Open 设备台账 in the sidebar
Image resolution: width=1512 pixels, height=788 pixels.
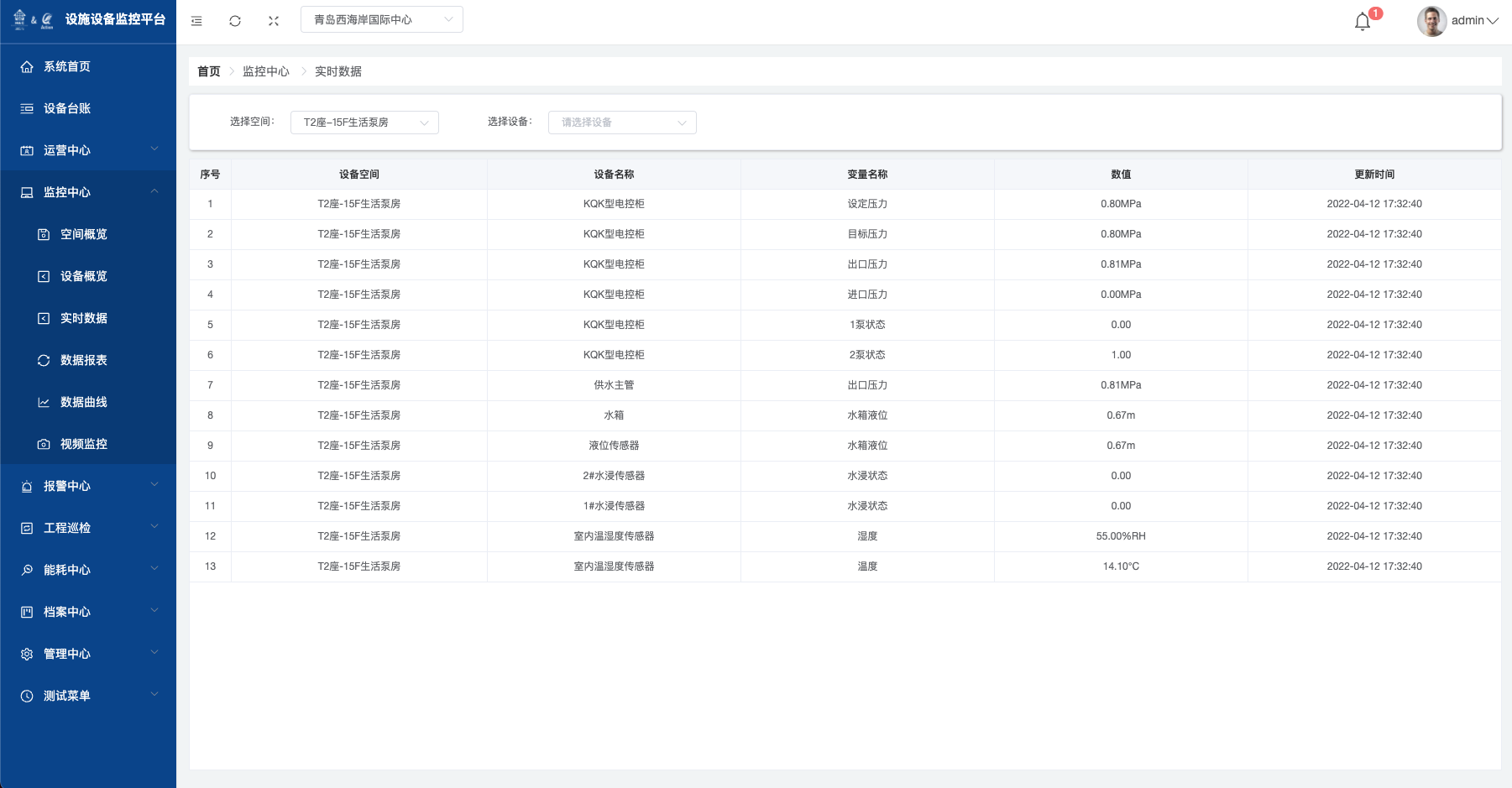point(67,108)
